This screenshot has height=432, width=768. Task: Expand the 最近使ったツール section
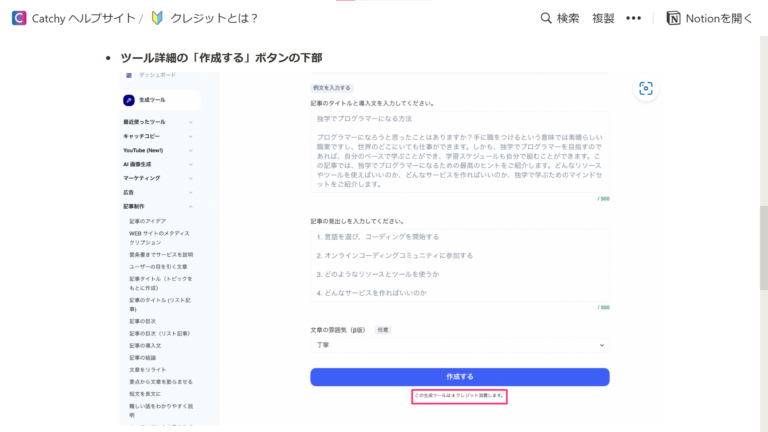190,122
